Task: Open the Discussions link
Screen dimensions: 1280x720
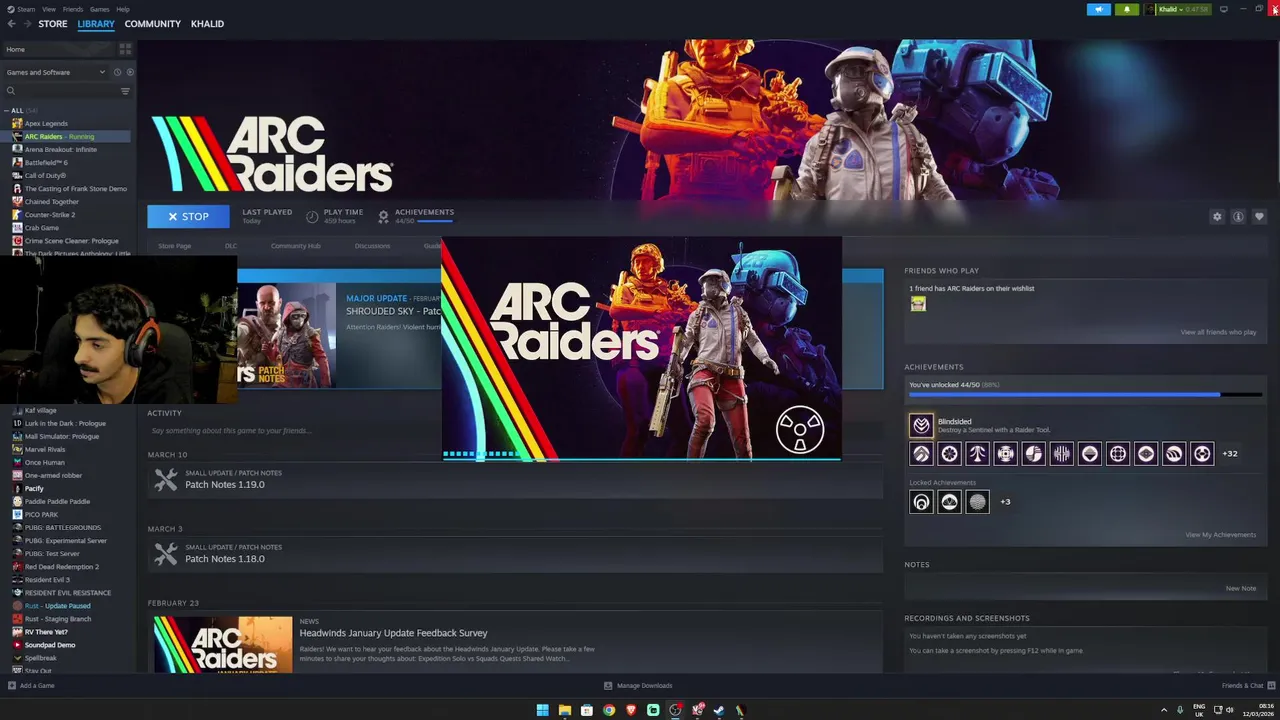Action: point(372,246)
